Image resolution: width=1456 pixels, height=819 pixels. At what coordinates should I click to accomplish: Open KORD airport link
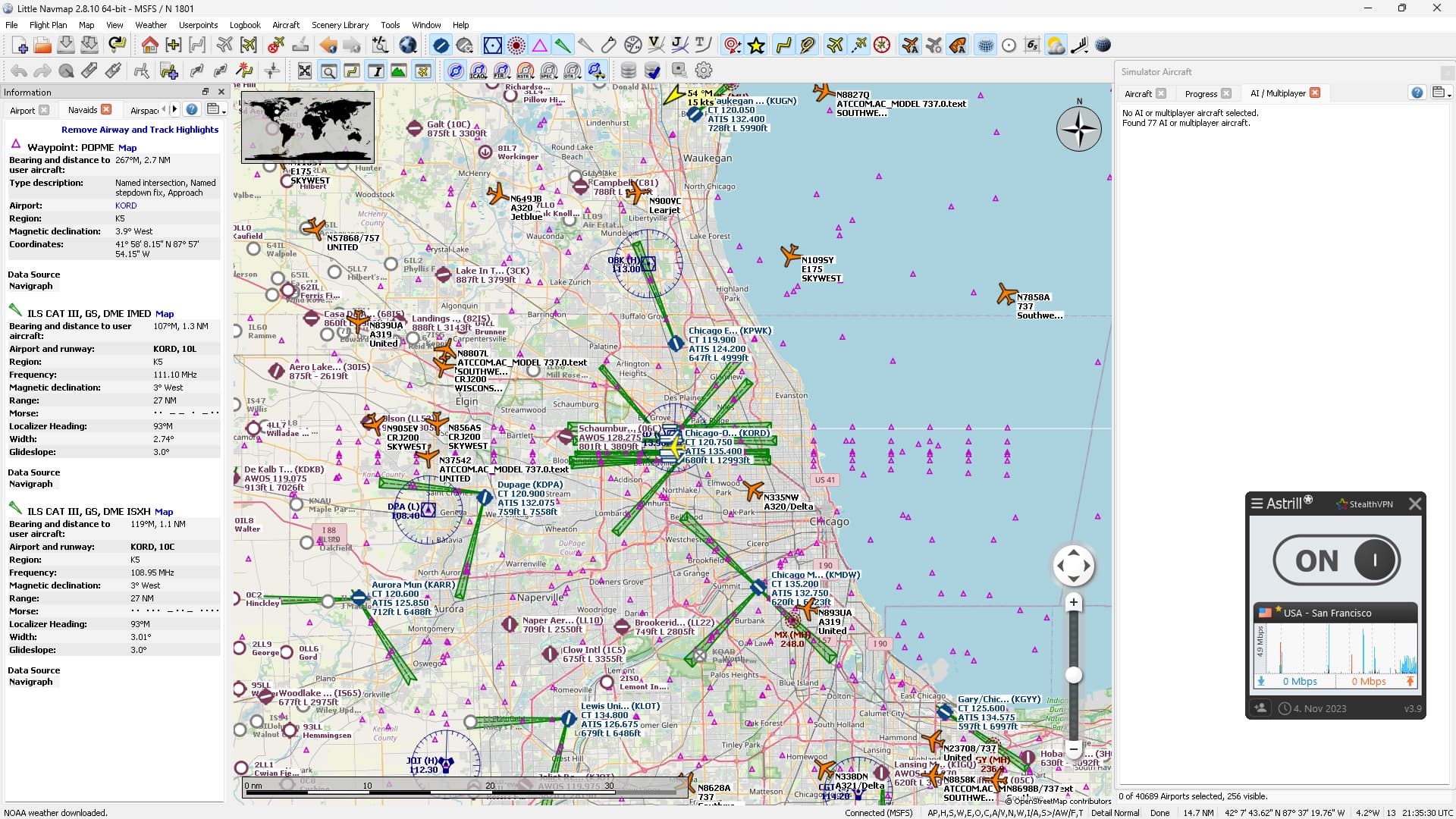(x=126, y=206)
